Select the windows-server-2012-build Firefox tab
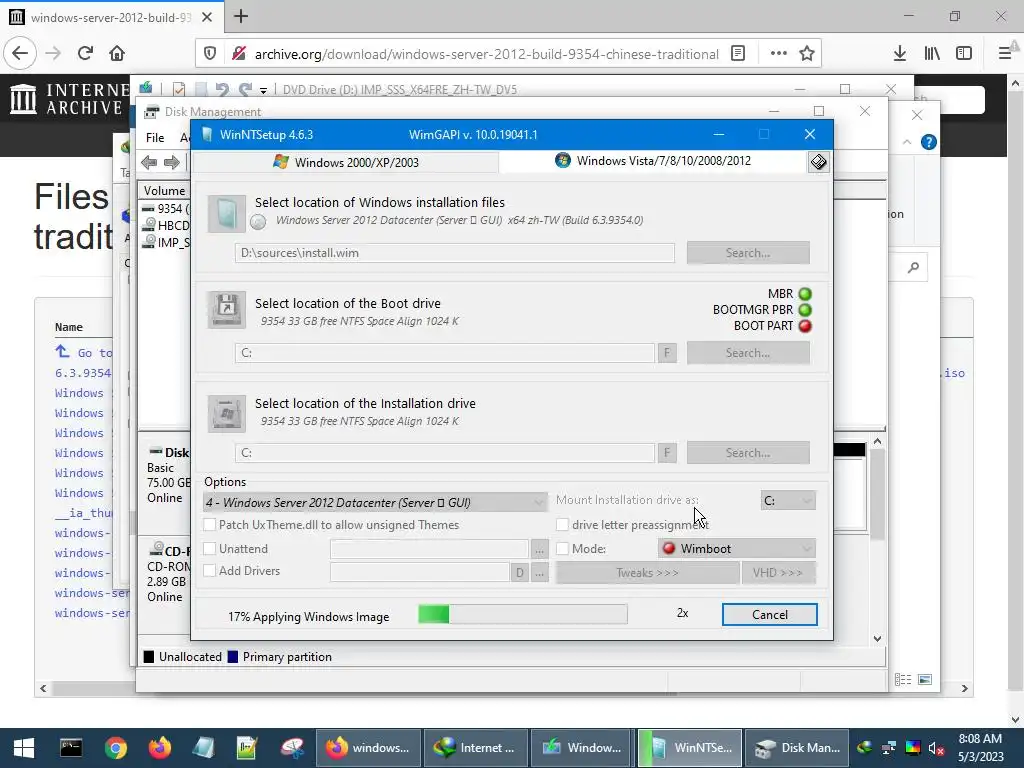This screenshot has height=768, width=1024. pos(111,17)
